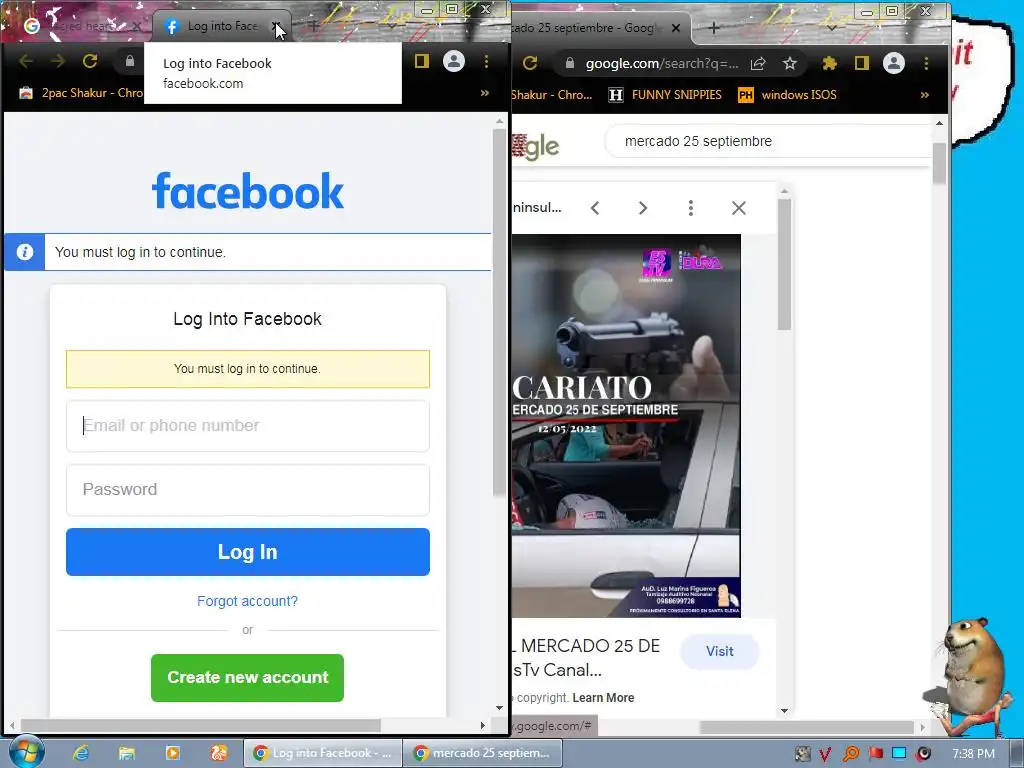The height and width of the screenshot is (768, 1024).
Task: Click Facebook page vertical scrollbar
Action: click(500, 312)
